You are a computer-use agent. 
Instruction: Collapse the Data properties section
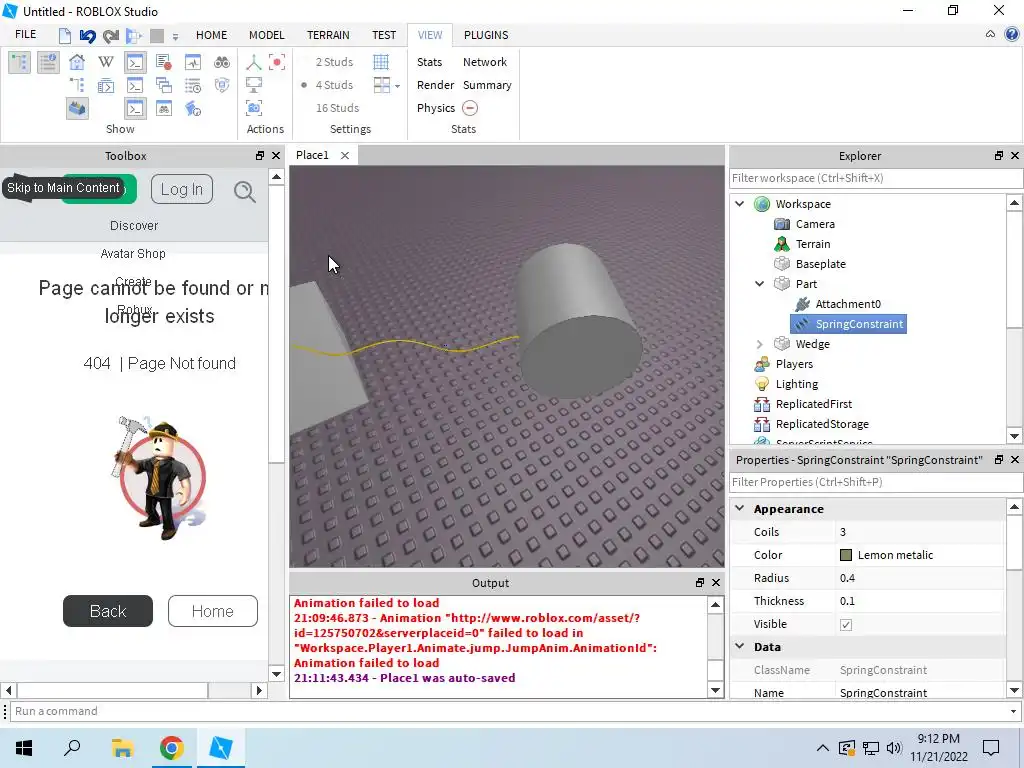[x=740, y=646]
